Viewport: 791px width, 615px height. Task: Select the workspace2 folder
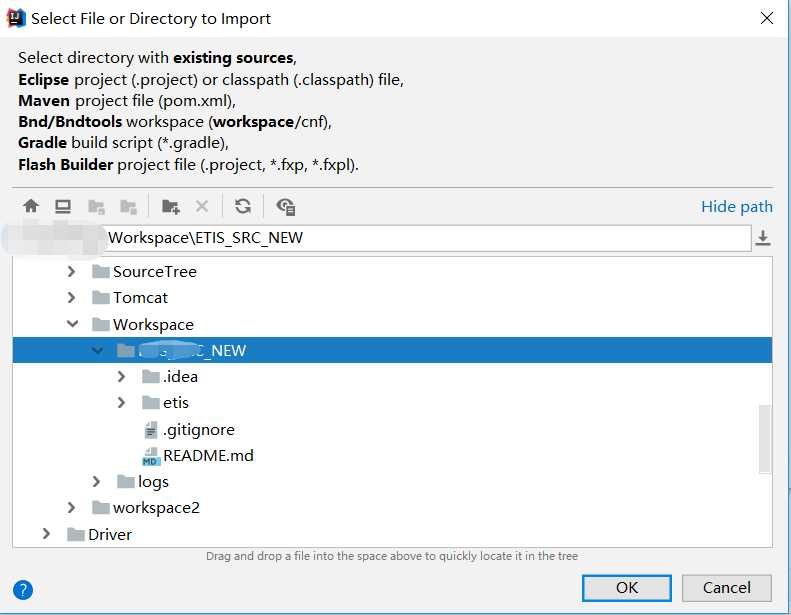click(x=156, y=508)
